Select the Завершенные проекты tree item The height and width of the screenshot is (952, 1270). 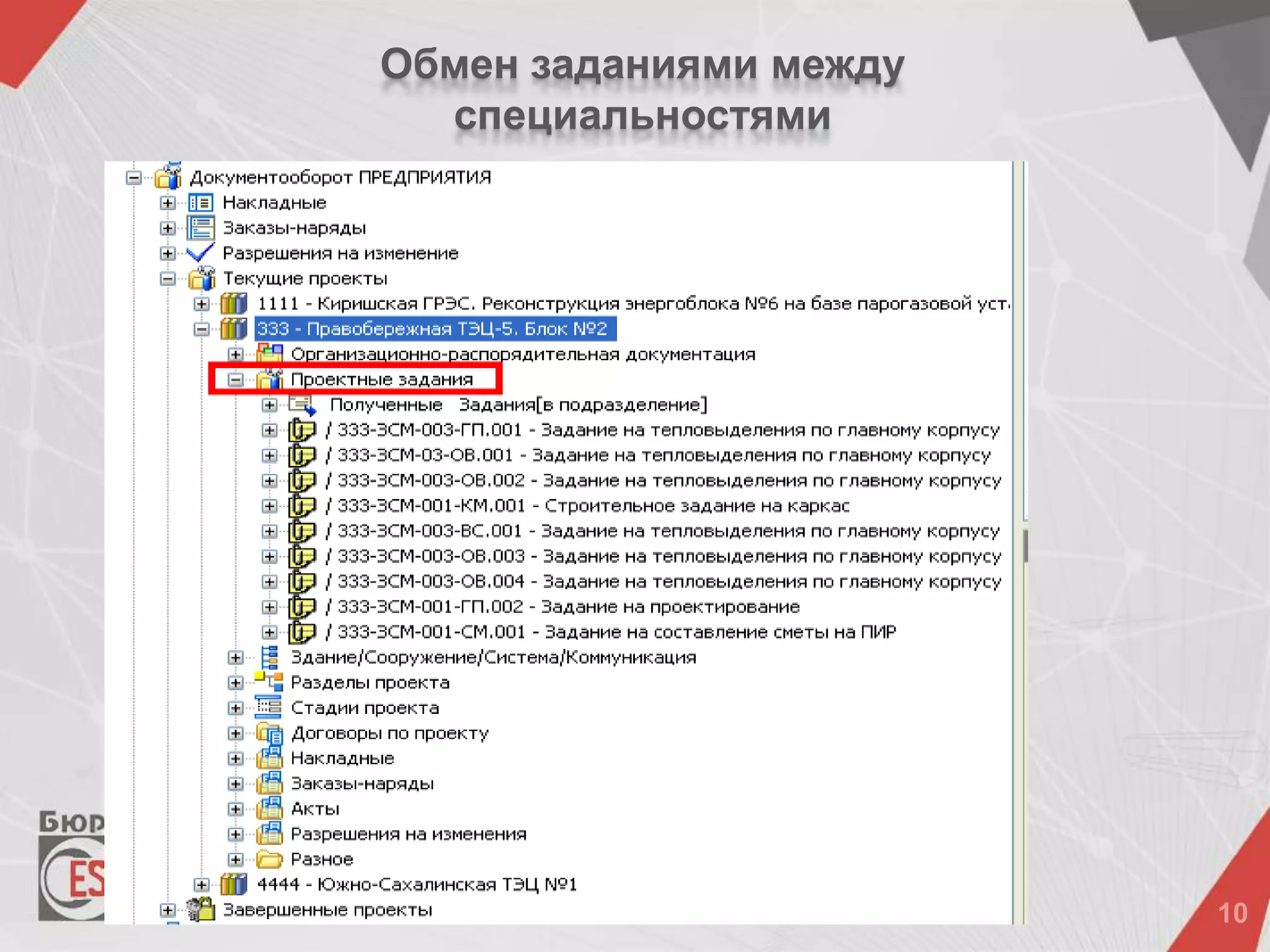point(327,910)
